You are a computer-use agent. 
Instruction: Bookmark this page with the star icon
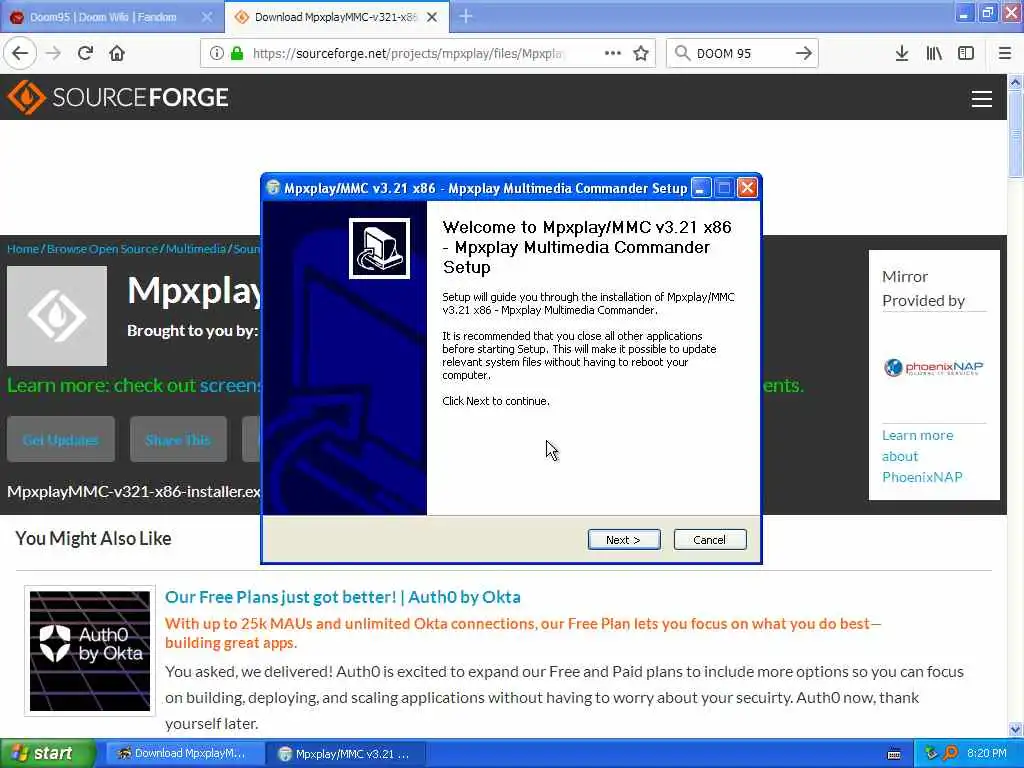point(641,54)
